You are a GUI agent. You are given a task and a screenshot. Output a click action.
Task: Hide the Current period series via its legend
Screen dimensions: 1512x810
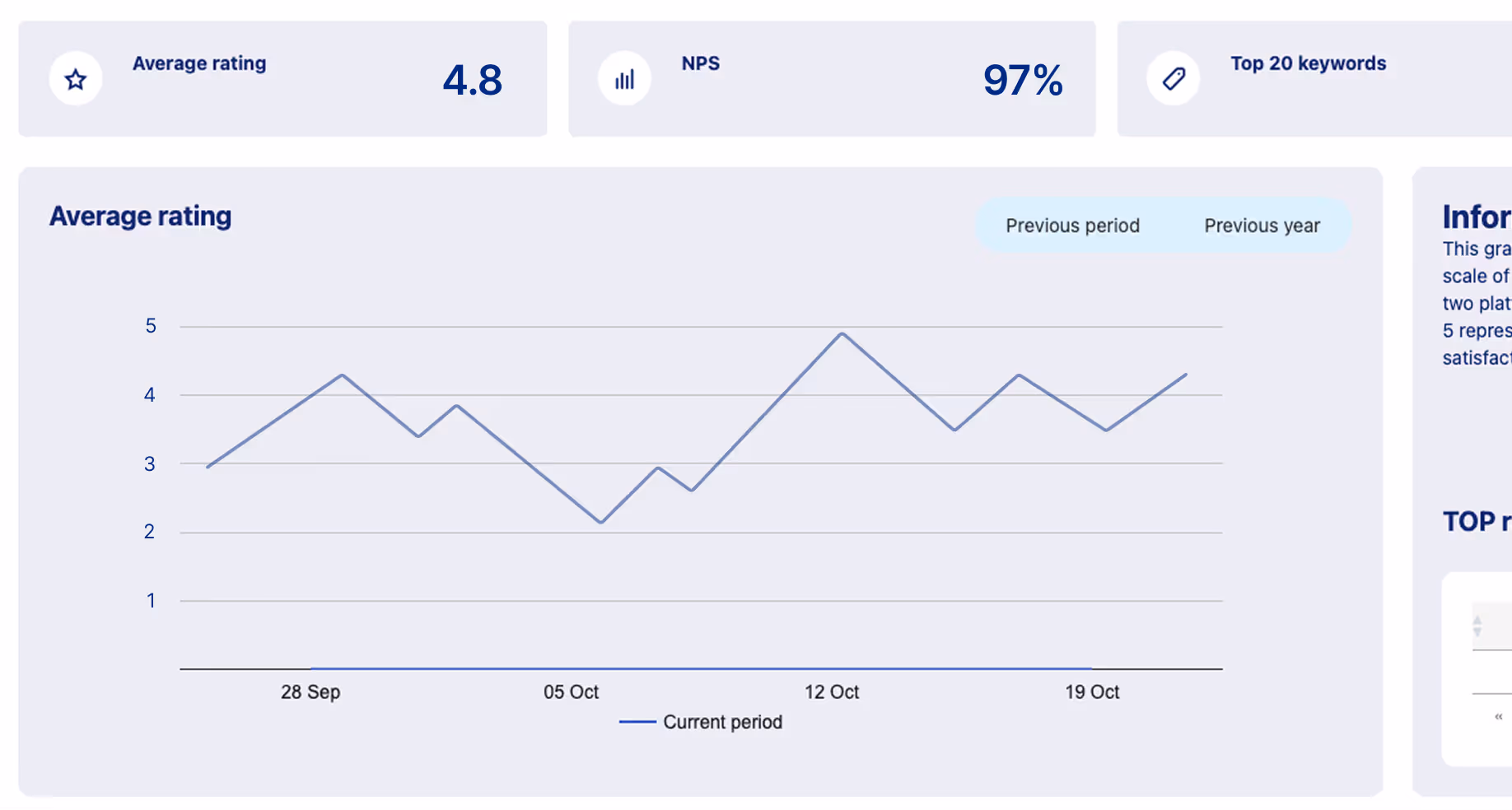pyautogui.click(x=701, y=722)
